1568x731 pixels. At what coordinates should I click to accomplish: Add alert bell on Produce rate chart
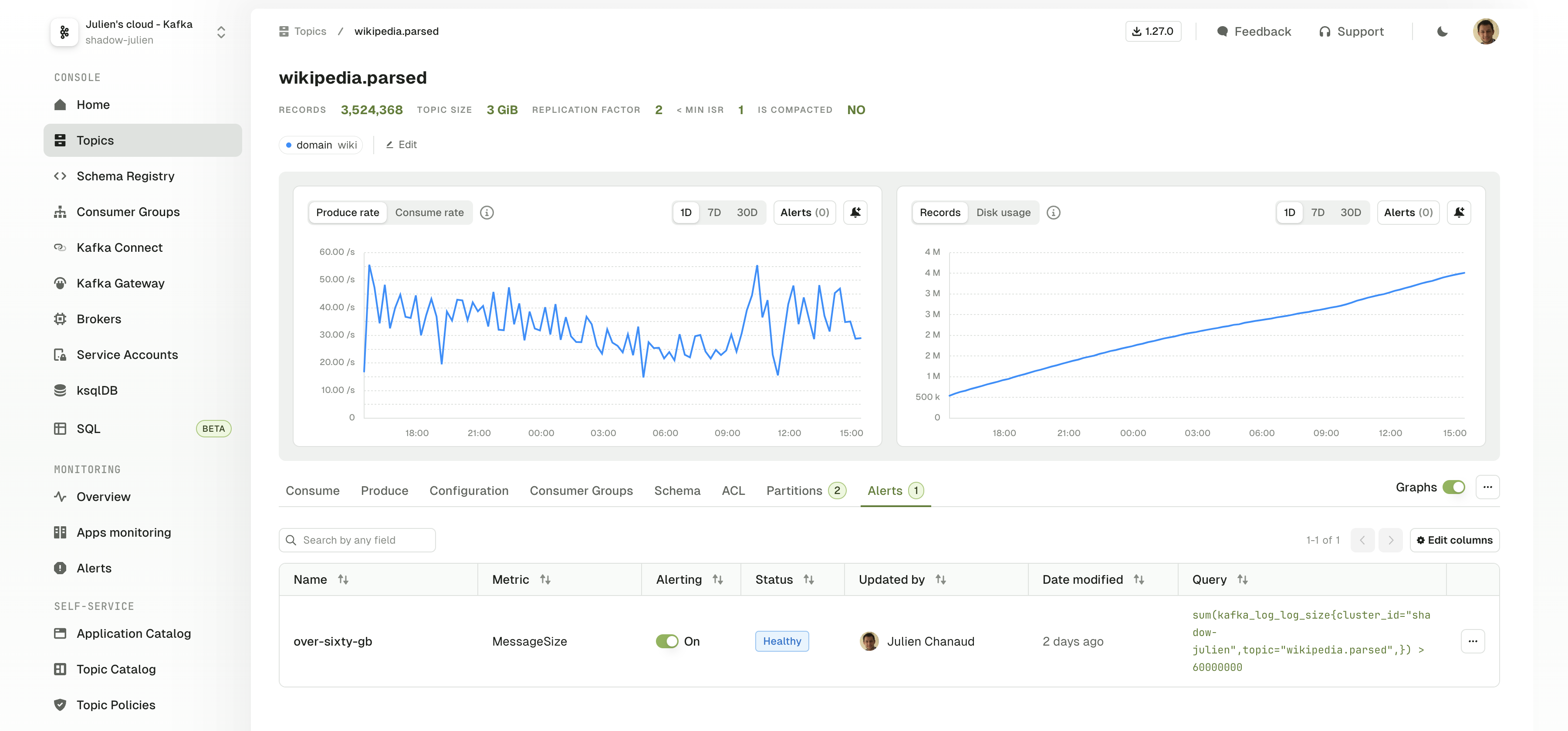pos(855,213)
